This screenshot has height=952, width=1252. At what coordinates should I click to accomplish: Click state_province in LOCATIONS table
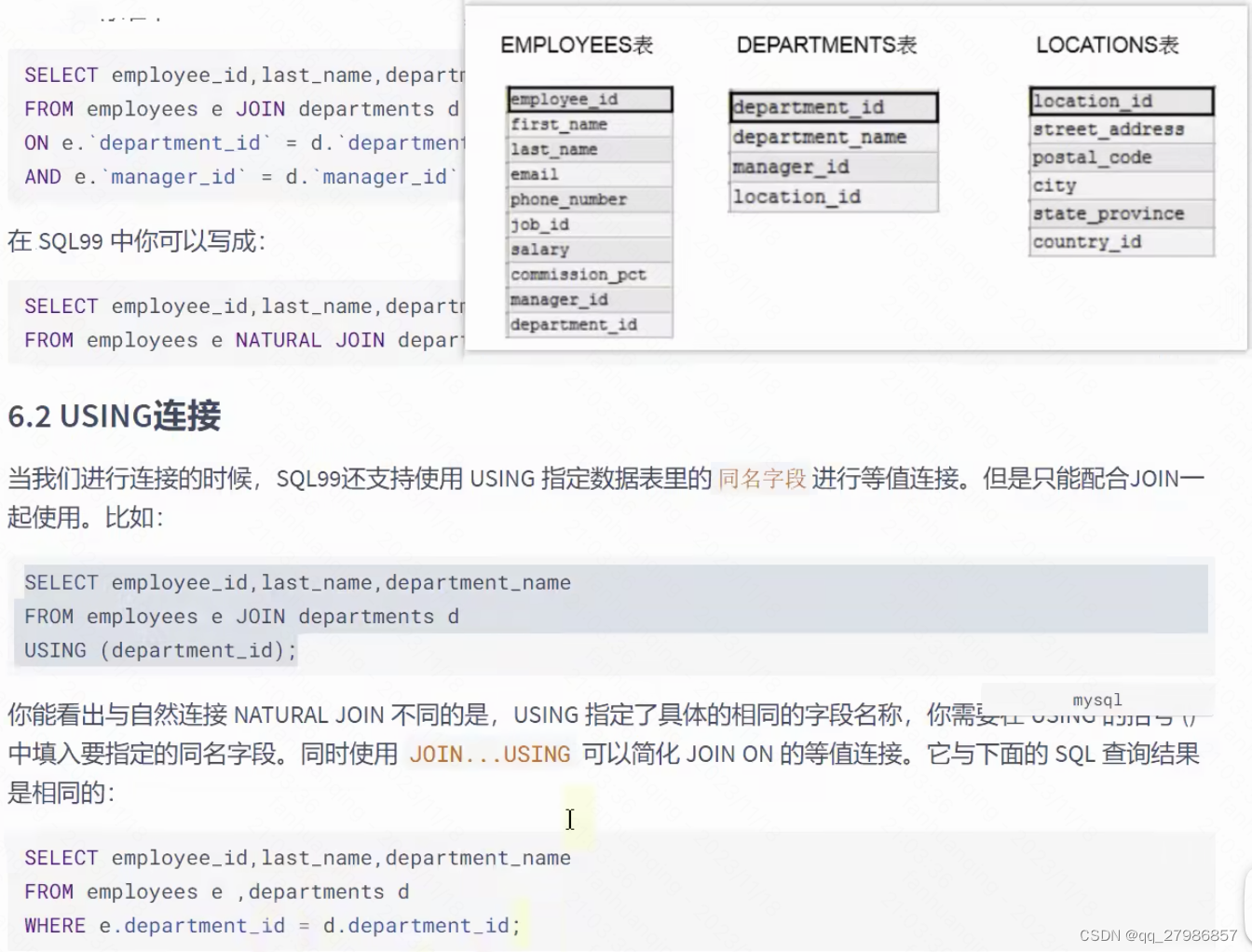click(1122, 214)
